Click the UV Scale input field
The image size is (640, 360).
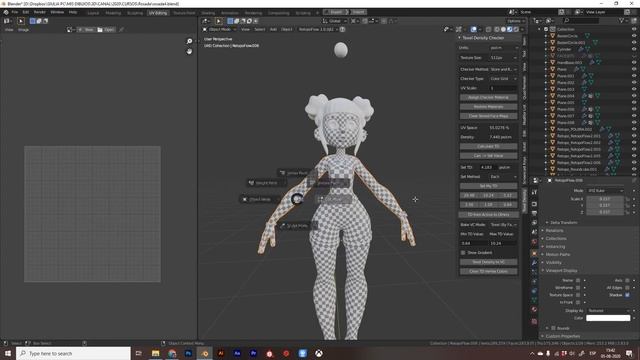pyautogui.click(x=503, y=88)
